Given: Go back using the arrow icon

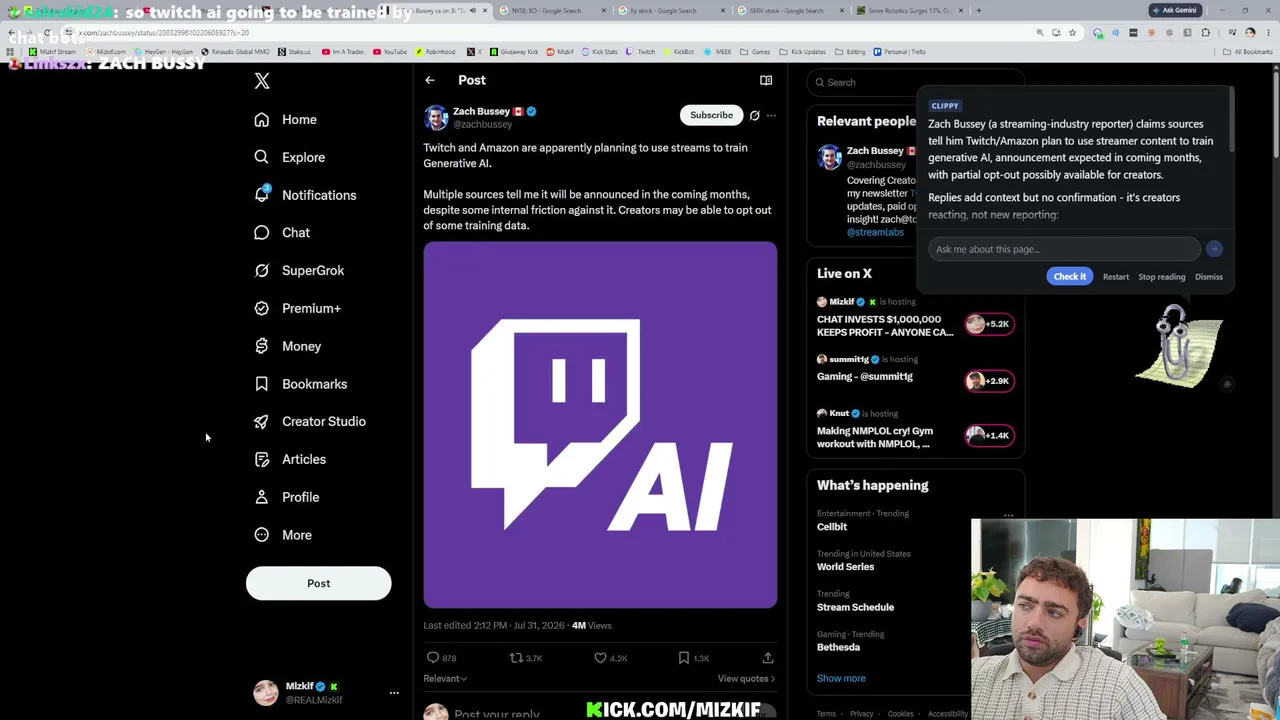Looking at the screenshot, I should click(x=430, y=80).
